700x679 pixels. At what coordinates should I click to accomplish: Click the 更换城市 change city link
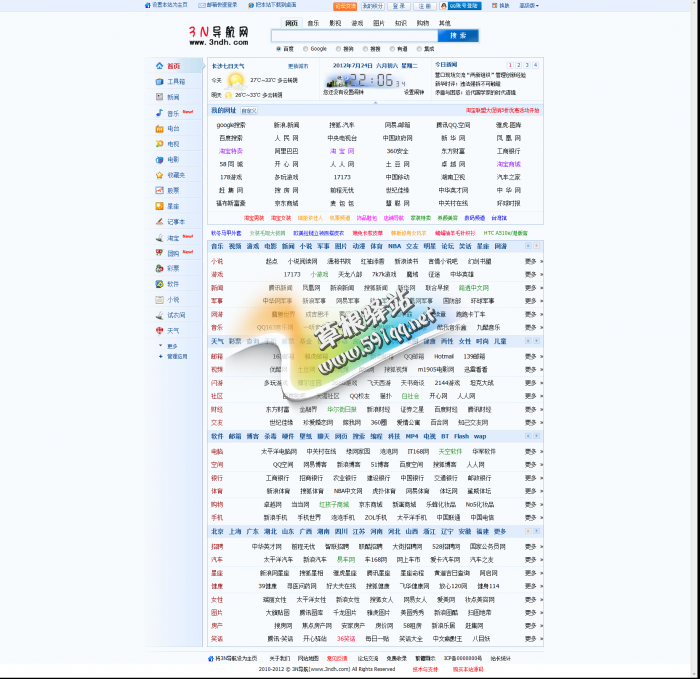pos(298,66)
